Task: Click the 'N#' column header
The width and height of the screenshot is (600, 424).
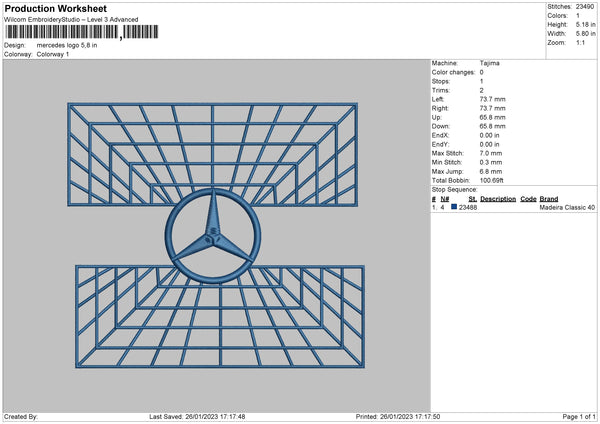Action: 445,199
